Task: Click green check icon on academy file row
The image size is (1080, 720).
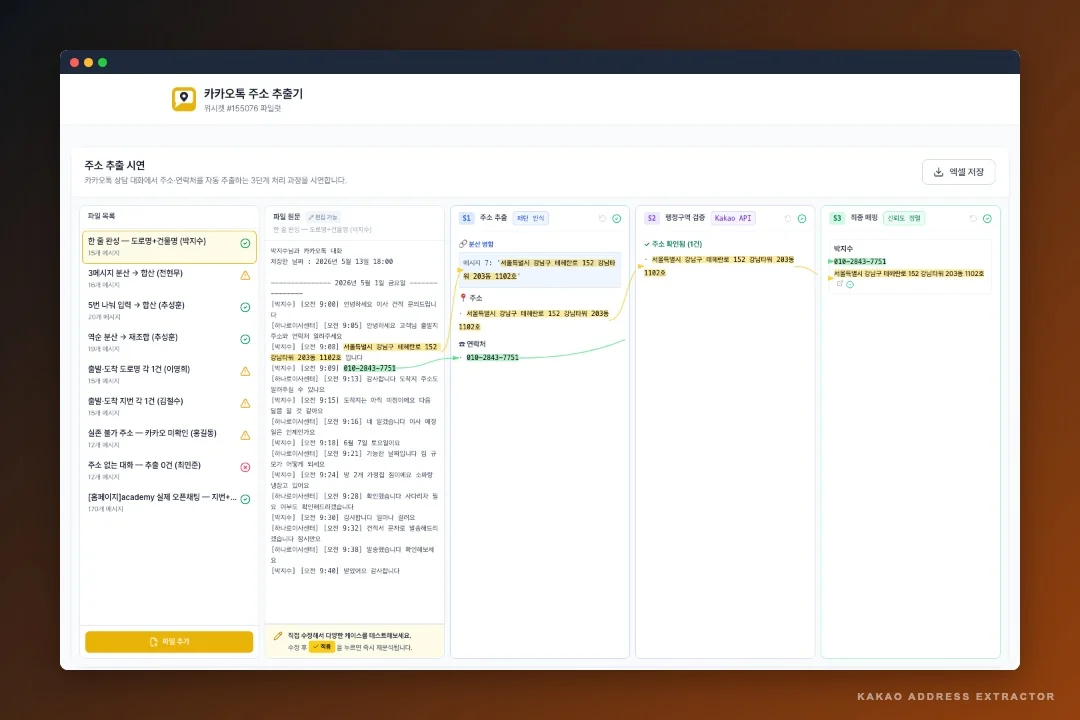Action: [245, 500]
